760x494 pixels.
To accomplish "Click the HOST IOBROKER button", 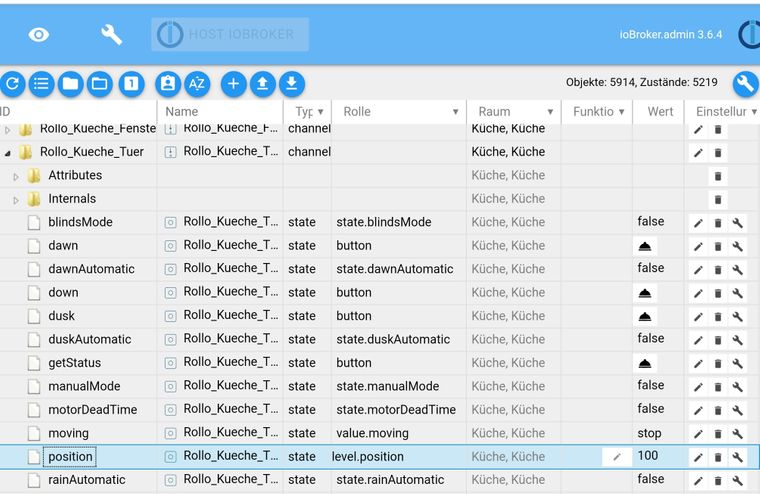I will tap(230, 34).
